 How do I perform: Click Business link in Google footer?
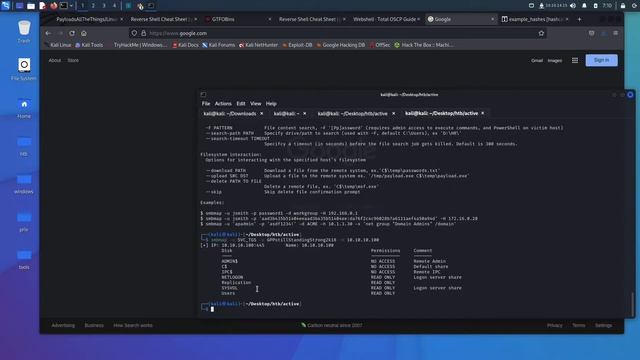pos(94,325)
